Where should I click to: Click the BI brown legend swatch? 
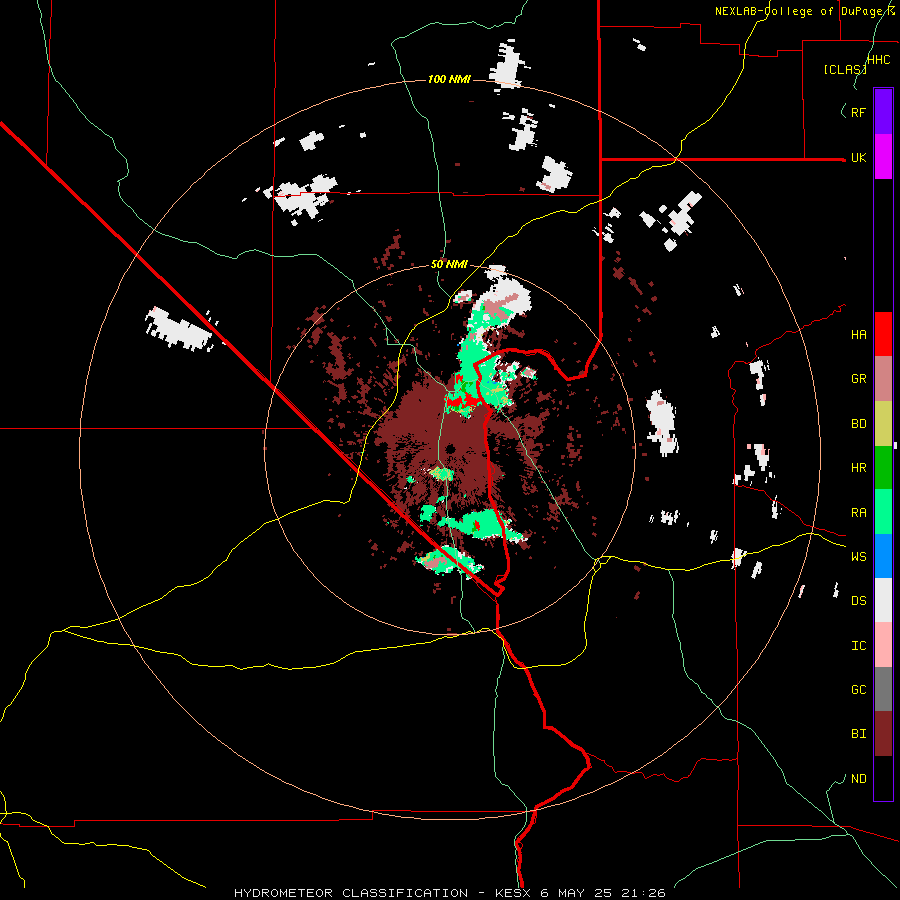pyautogui.click(x=883, y=734)
